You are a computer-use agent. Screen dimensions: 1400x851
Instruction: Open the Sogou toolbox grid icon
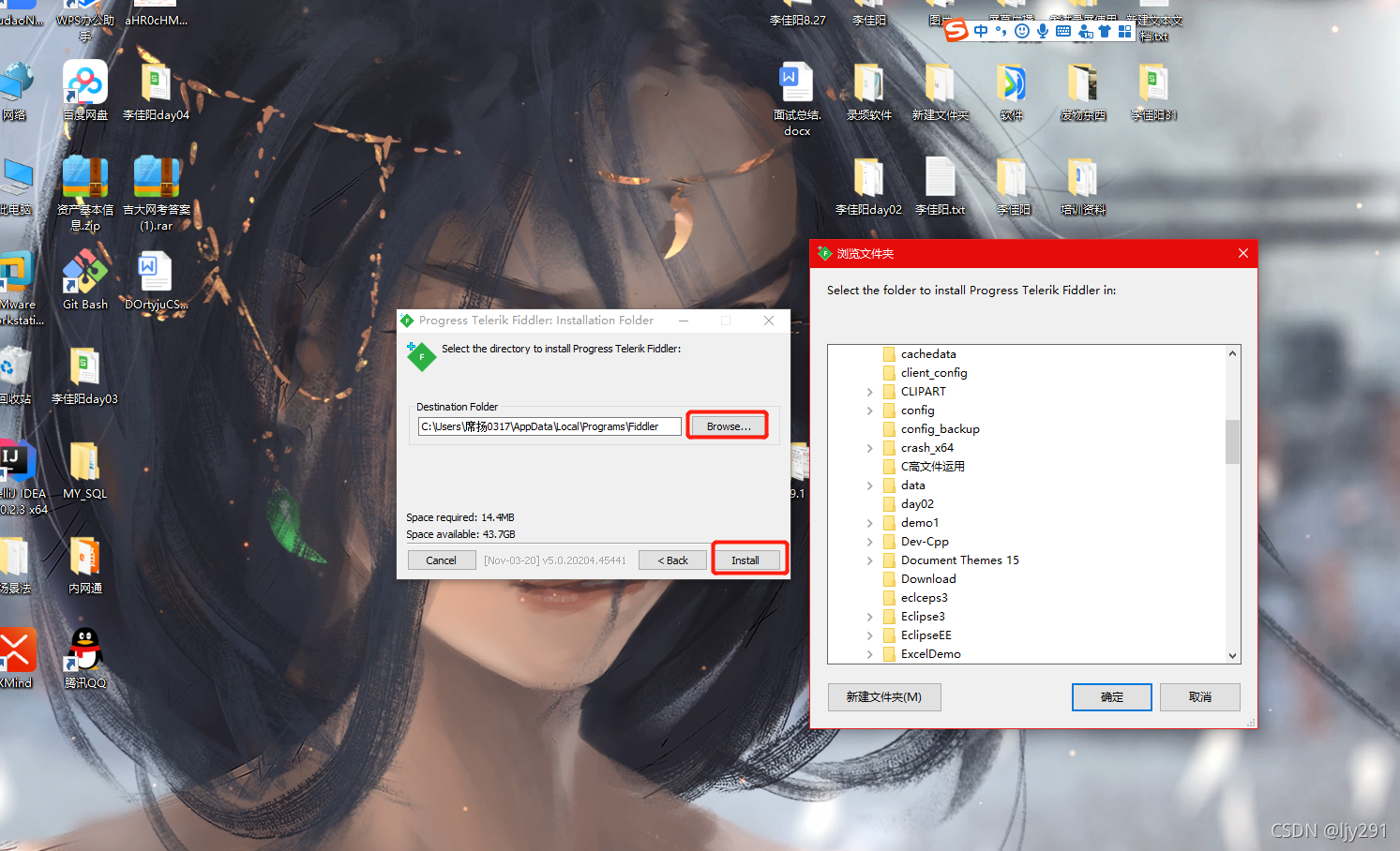click(x=1125, y=31)
